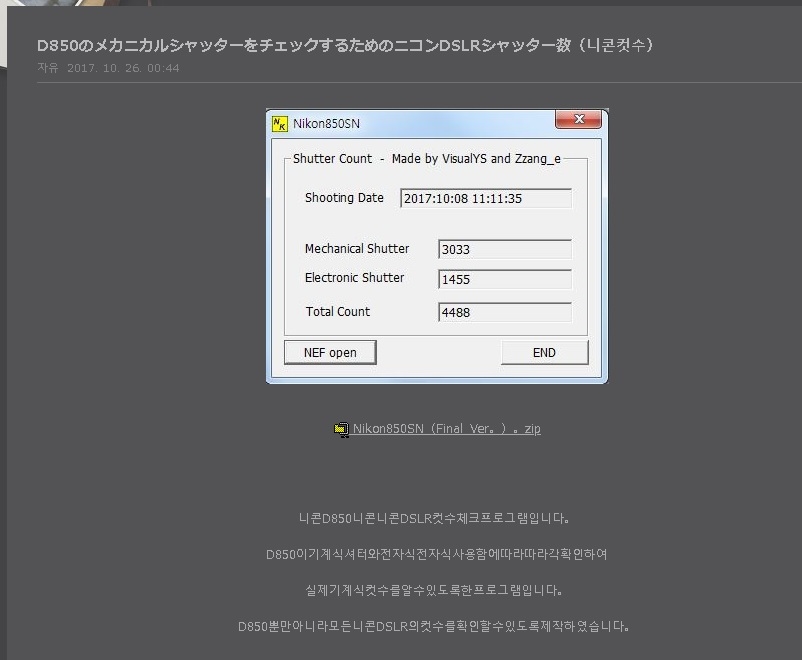Click the Shooting Date field
Screen dimensions: 802x660
[x=486, y=199]
